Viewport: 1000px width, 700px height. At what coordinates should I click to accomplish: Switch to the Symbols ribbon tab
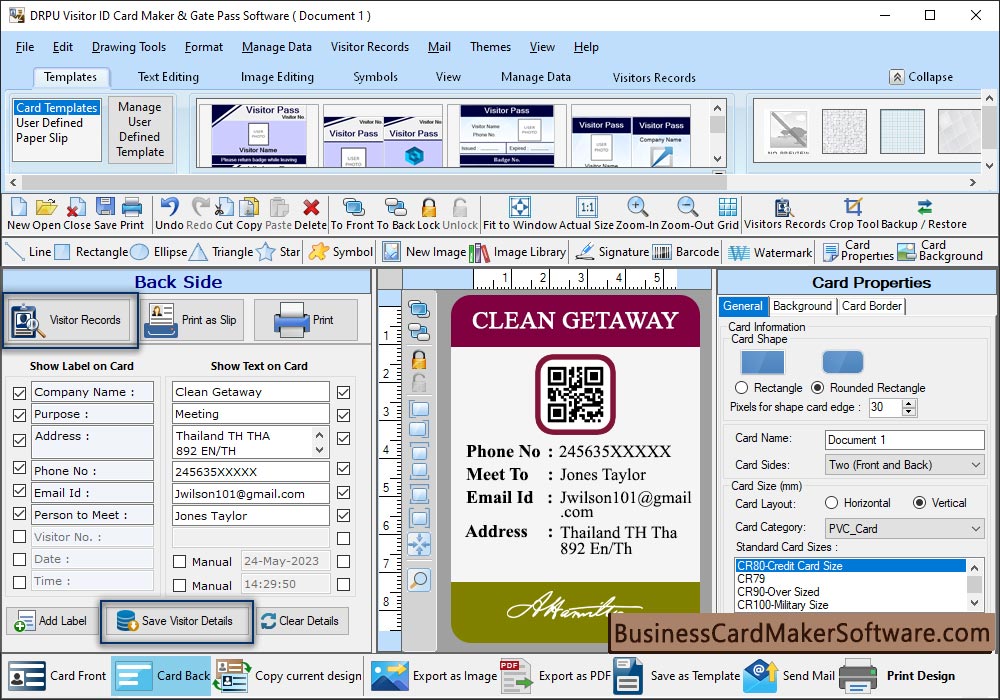point(375,77)
